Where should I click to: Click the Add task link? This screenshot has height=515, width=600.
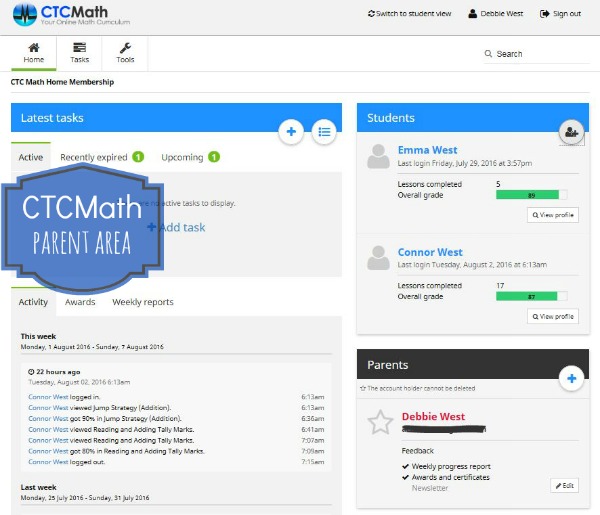[177, 227]
